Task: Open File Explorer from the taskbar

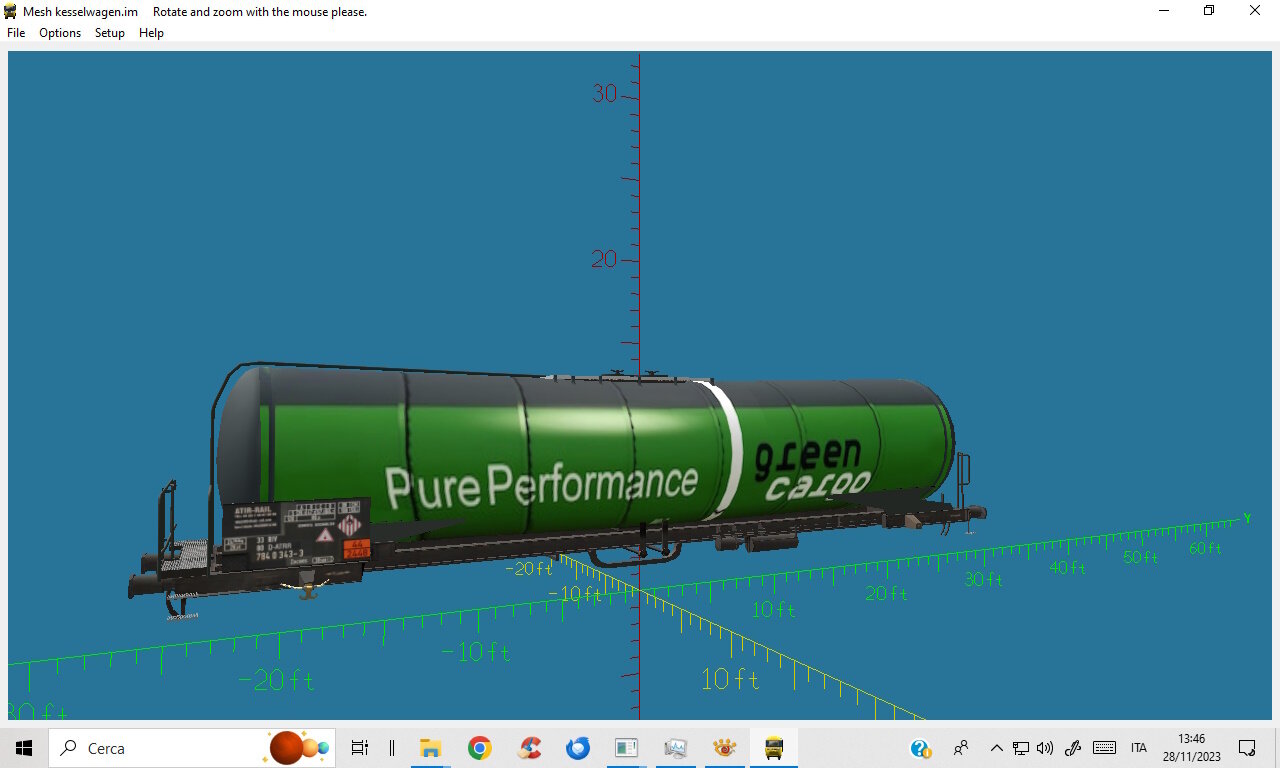Action: (430, 748)
